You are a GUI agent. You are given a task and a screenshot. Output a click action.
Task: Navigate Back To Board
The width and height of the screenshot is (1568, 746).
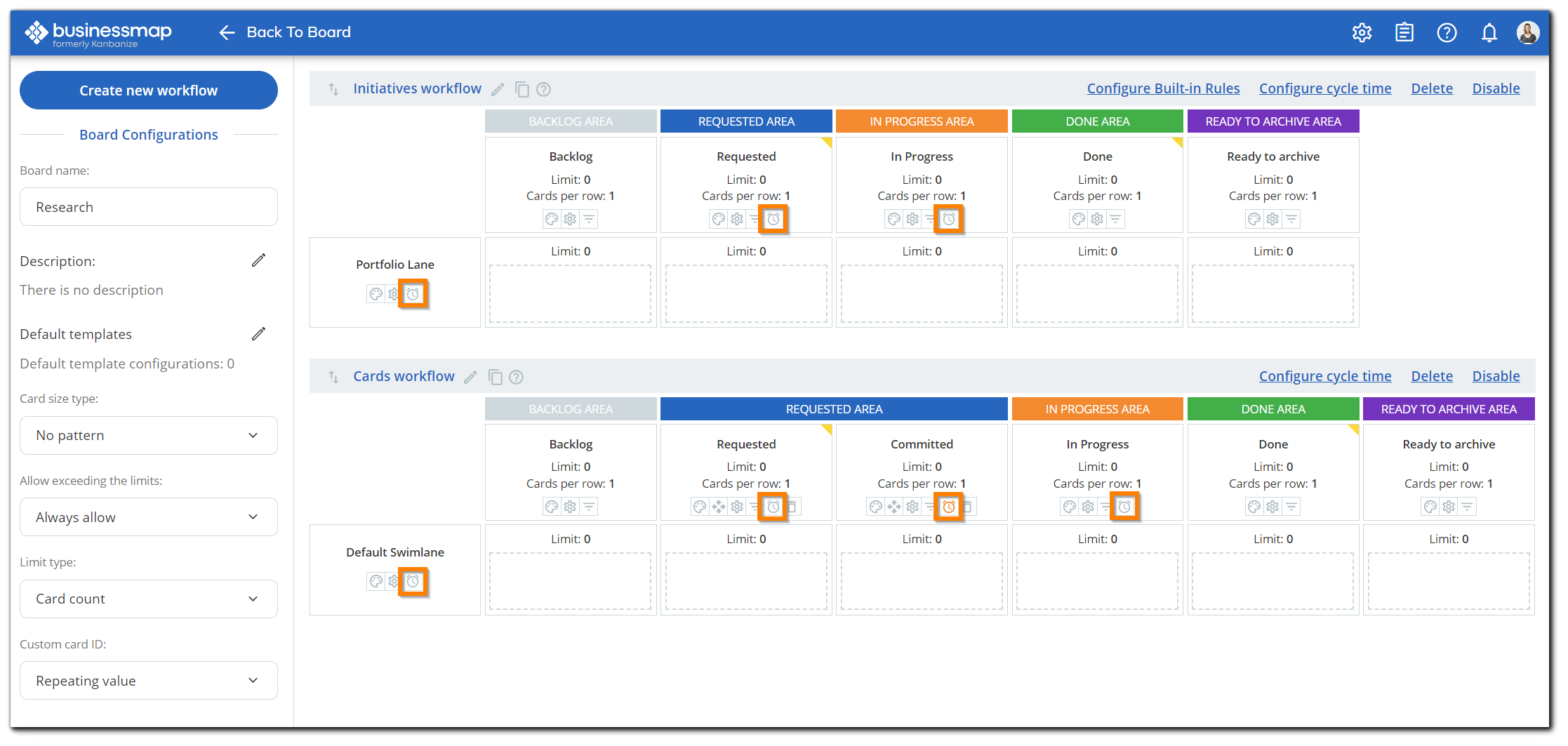[x=284, y=32]
